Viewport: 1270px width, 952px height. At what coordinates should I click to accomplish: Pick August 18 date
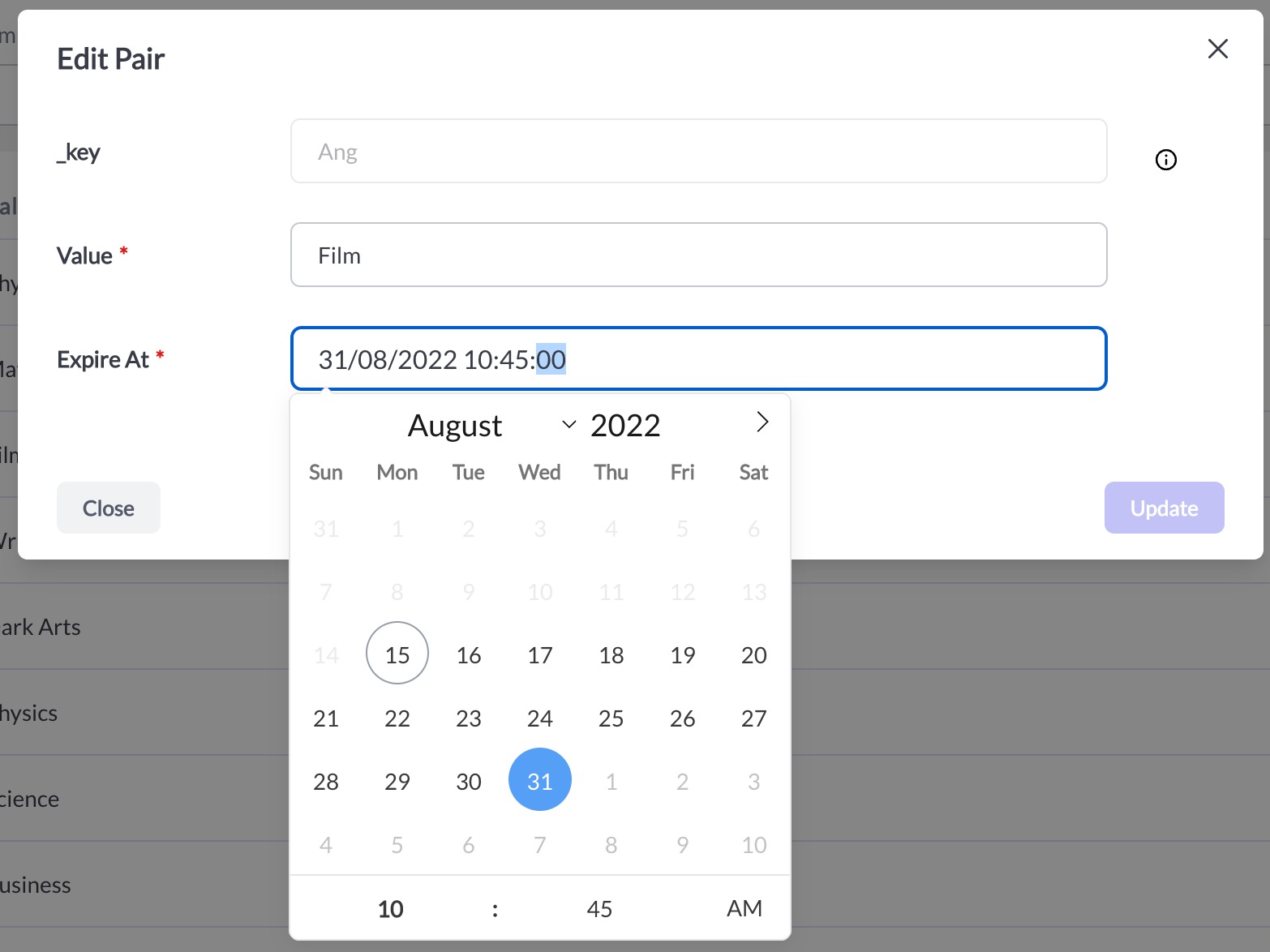coord(611,654)
